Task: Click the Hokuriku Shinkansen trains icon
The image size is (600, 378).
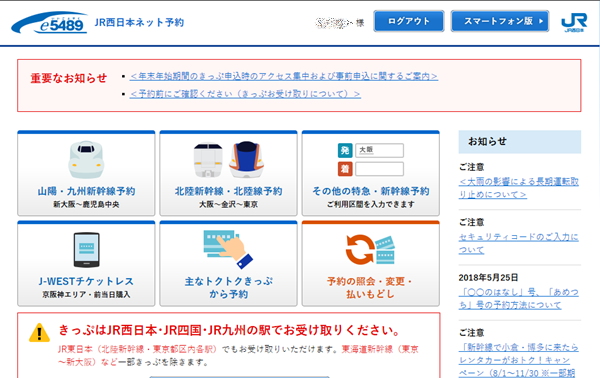Action: [228, 159]
